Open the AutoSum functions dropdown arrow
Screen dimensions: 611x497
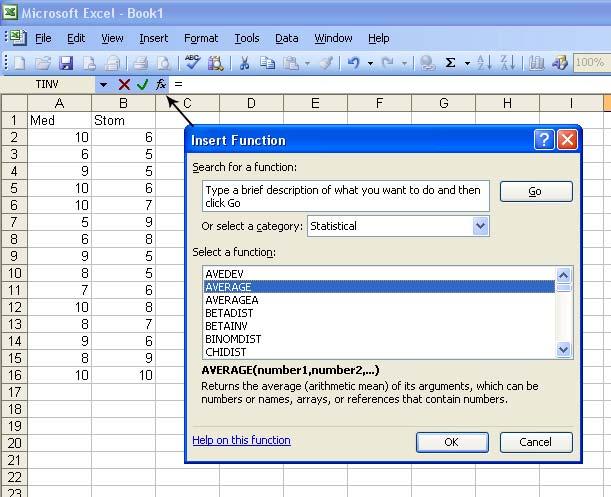click(x=467, y=63)
